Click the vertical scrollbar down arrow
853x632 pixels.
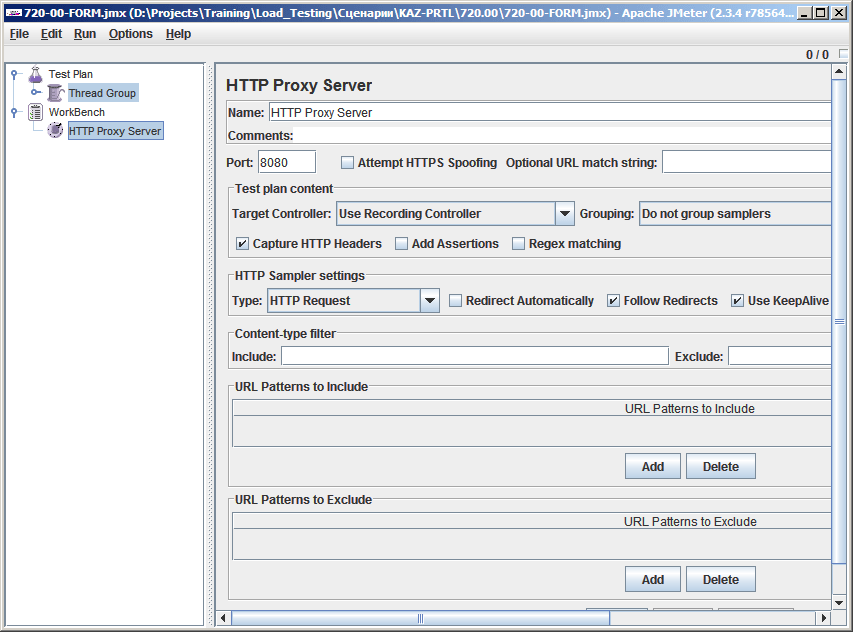click(839, 602)
